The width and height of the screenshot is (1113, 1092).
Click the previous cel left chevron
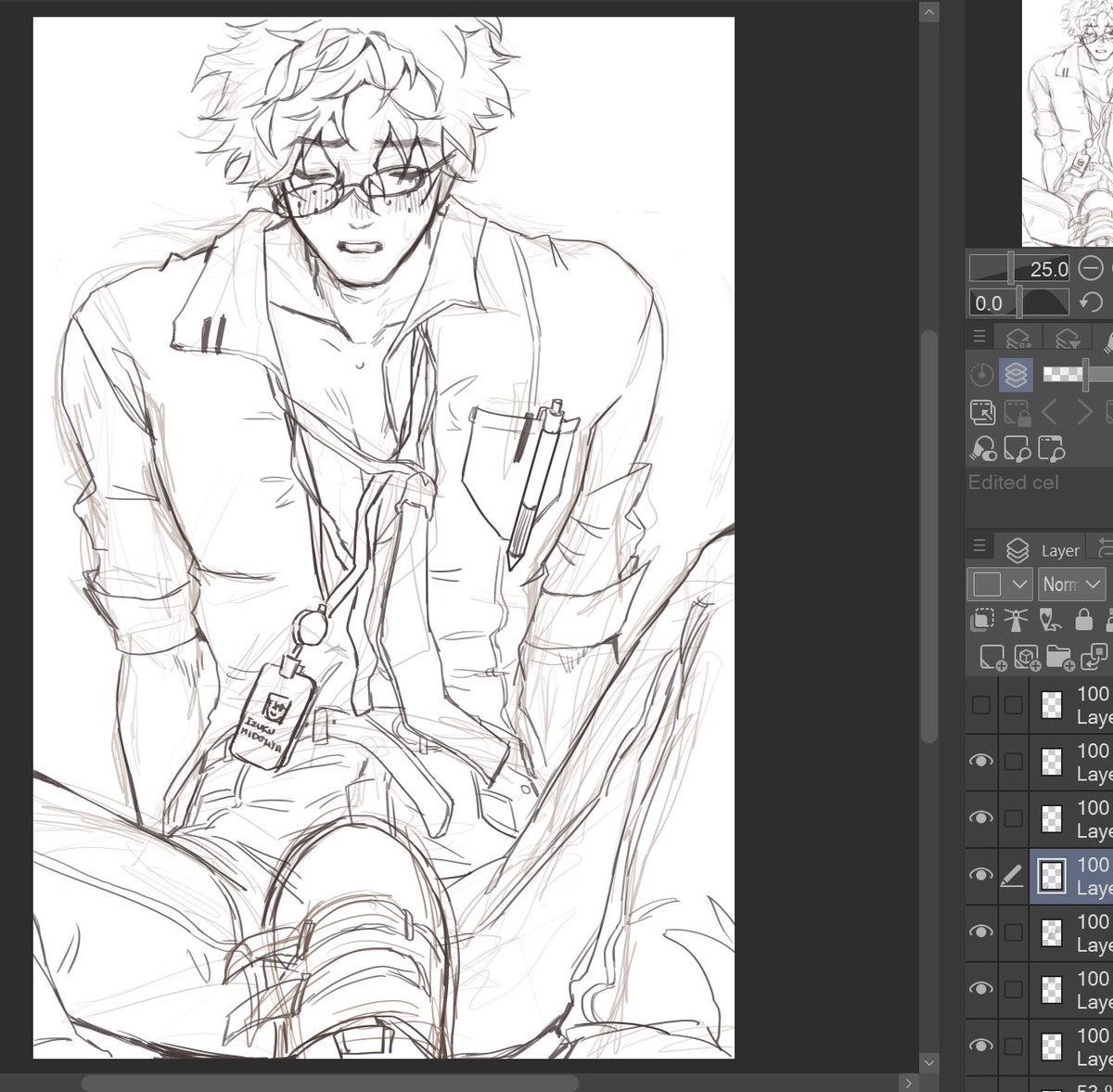[1050, 412]
